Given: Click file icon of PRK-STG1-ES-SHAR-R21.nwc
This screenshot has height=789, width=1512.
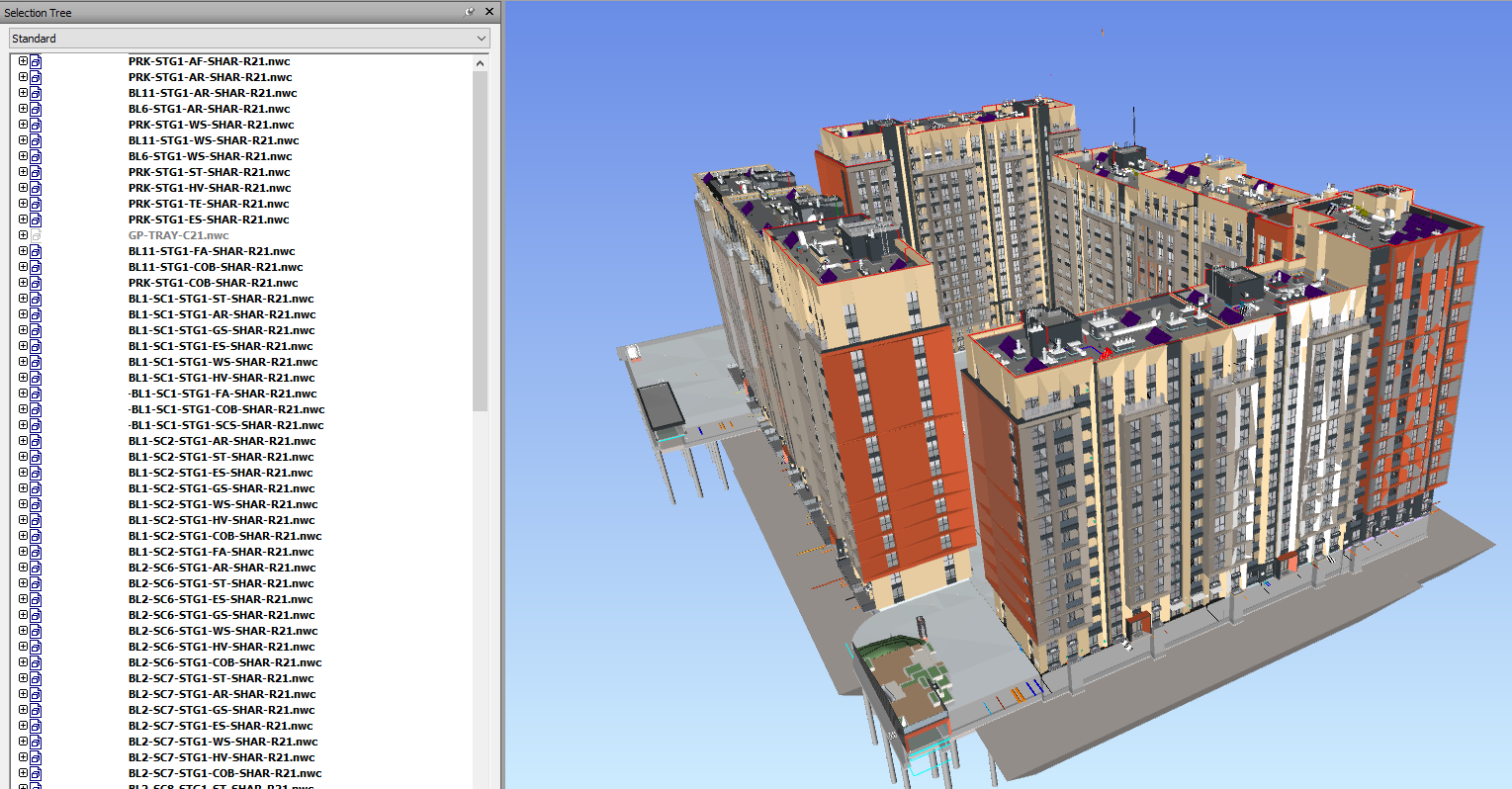Looking at the screenshot, I should 36,219.
